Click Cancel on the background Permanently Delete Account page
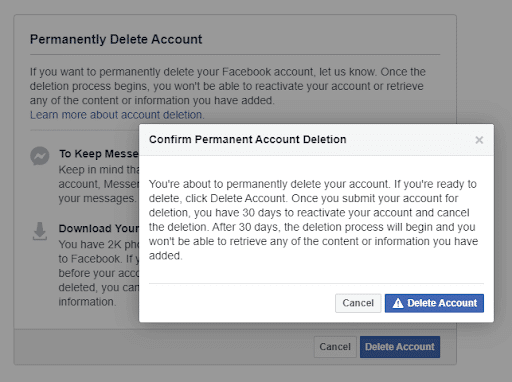 point(335,347)
